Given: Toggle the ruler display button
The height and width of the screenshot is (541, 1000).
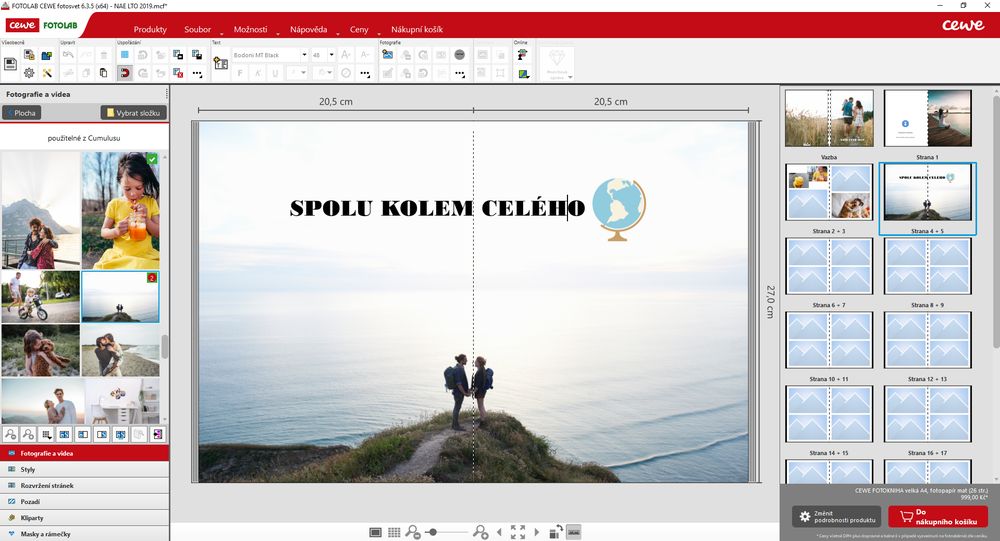Looking at the screenshot, I should (574, 531).
